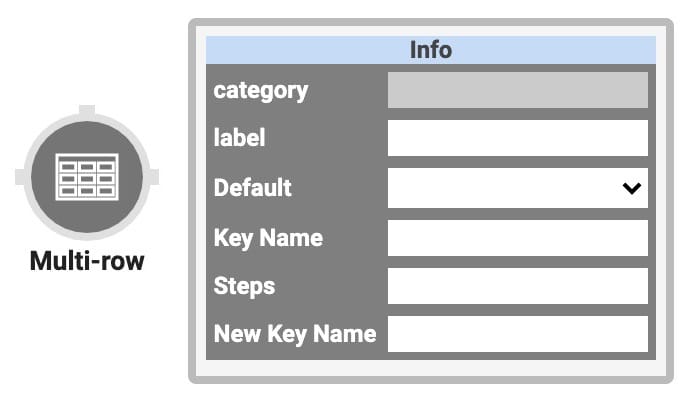Screen dimensions: 698x402
Task: Click the 'Steps' row label text
Action: click(x=244, y=286)
